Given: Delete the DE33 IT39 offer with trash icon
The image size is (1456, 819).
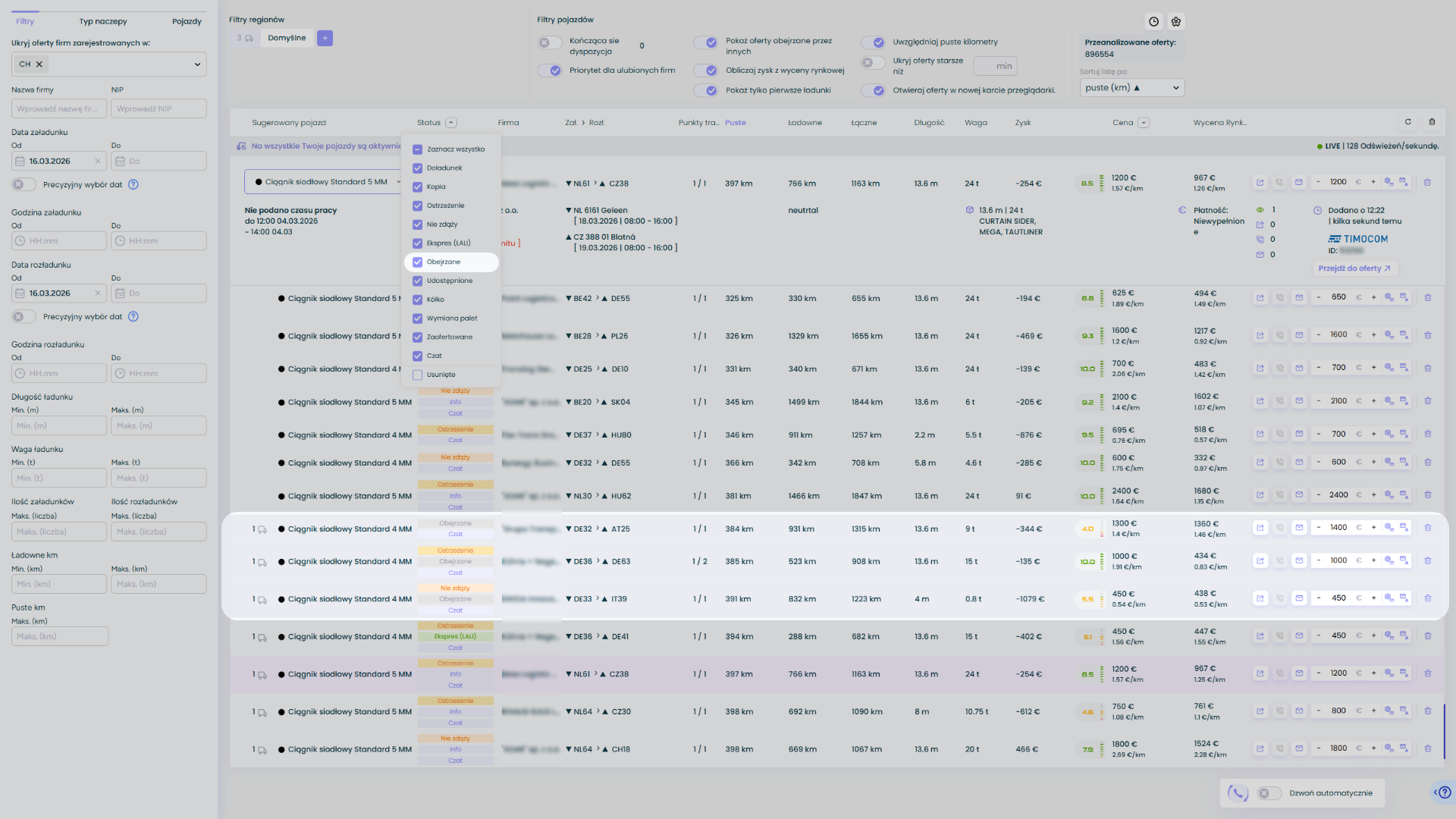Looking at the screenshot, I should click(1427, 598).
